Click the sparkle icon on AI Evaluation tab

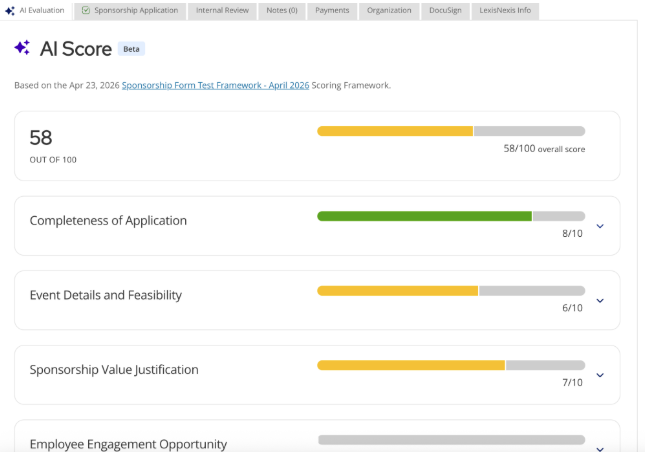(10, 11)
